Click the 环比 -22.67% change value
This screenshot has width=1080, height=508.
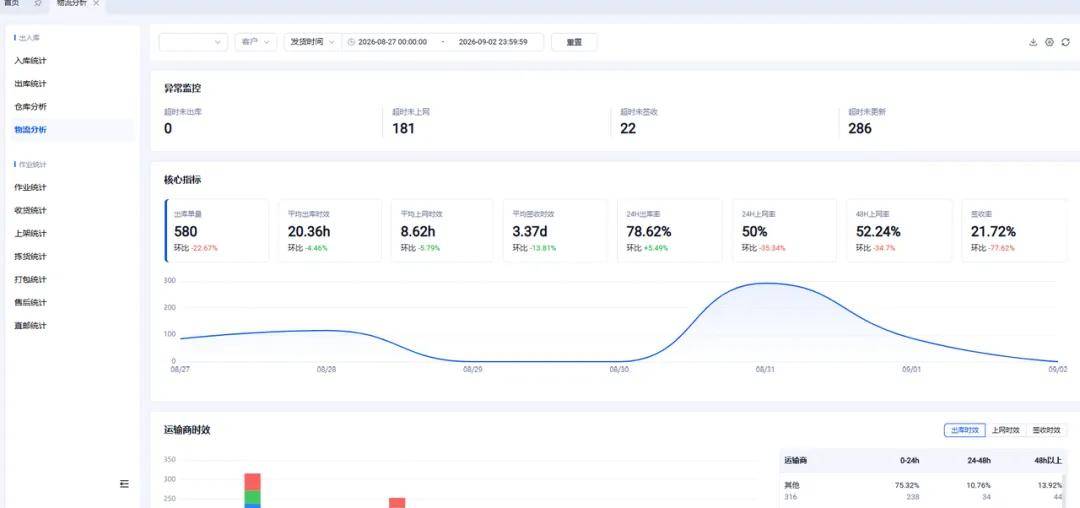[x=205, y=248]
